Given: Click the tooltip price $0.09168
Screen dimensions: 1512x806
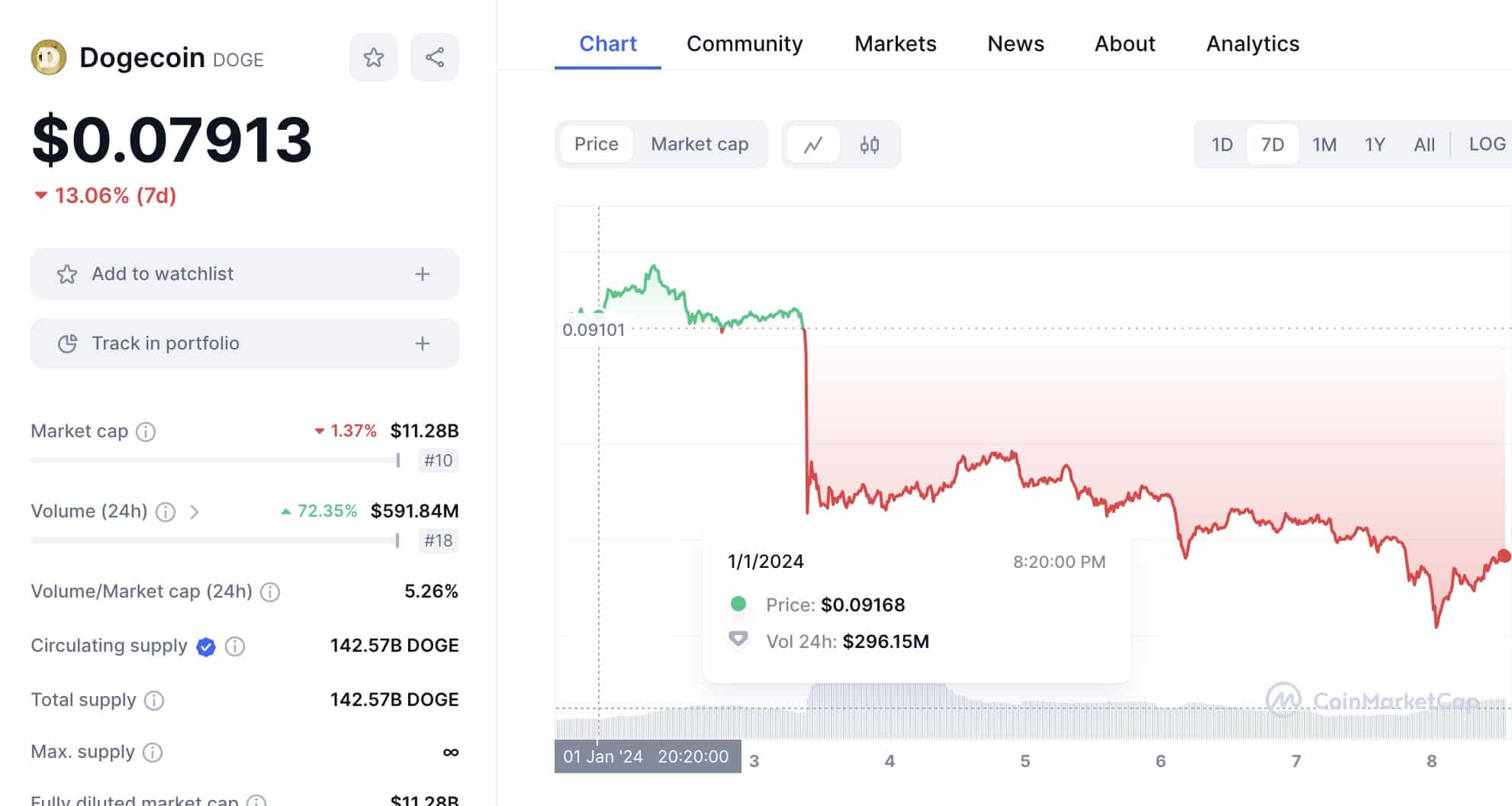Looking at the screenshot, I should pyautogui.click(x=863, y=605).
